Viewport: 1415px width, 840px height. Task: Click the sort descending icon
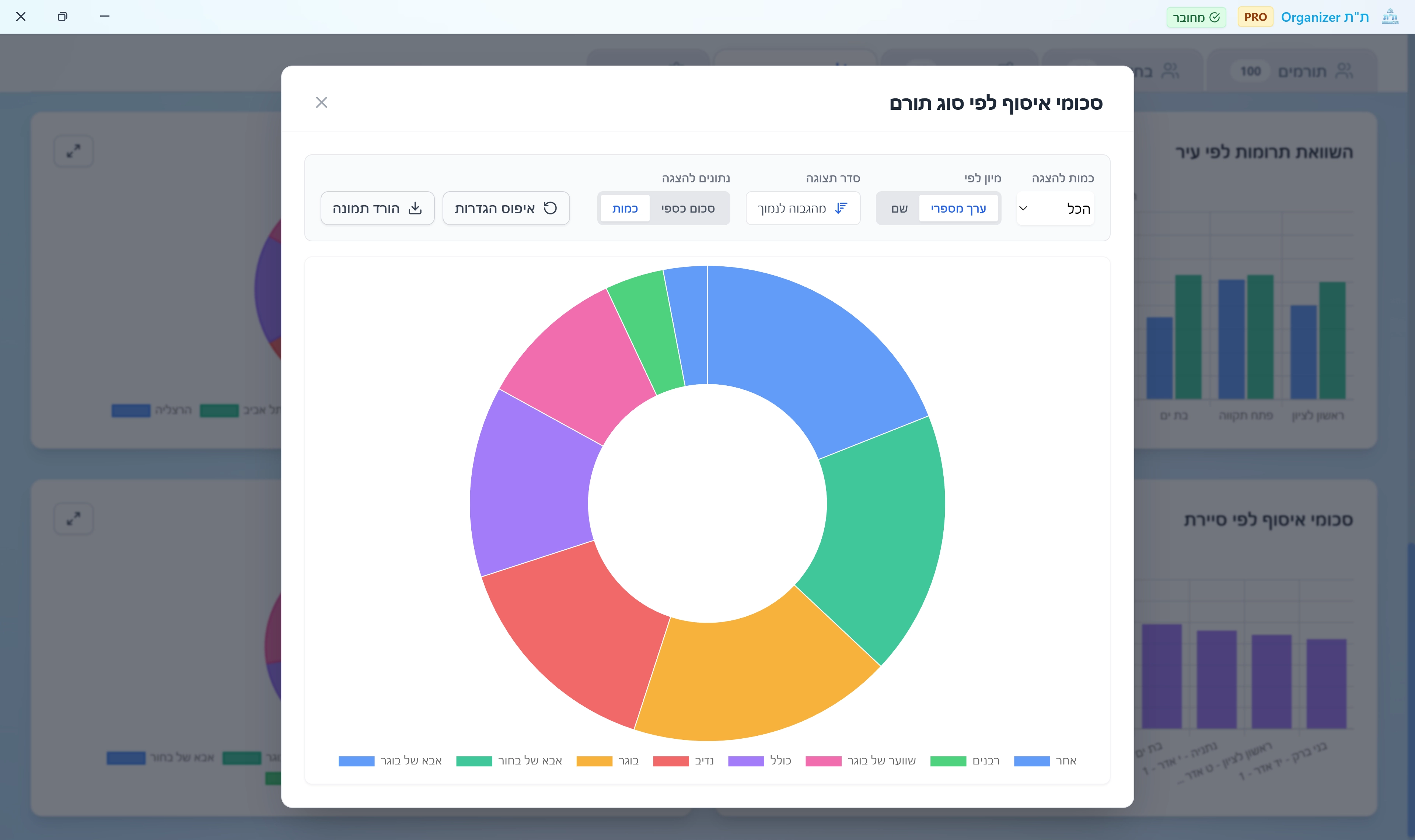coord(841,208)
